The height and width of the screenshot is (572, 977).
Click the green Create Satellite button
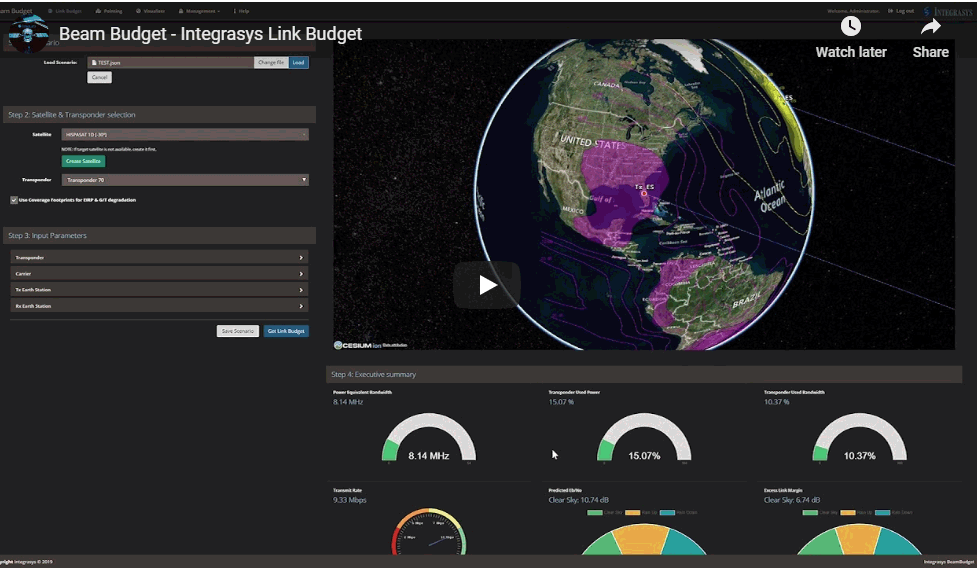[83, 161]
